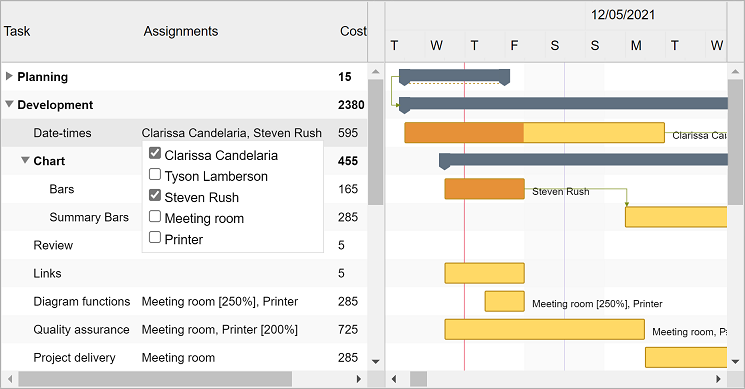Image resolution: width=745 pixels, height=389 pixels.
Task: Enable Meeting room resource checkbox
Action: (x=155, y=217)
